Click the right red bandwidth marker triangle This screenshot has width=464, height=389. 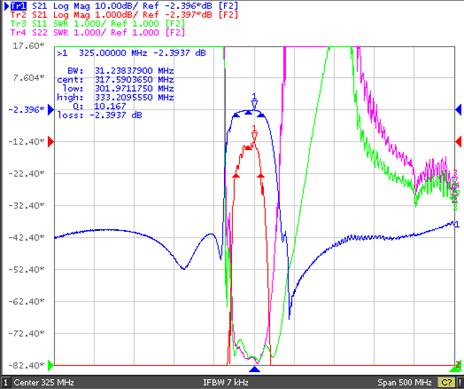(x=261, y=175)
